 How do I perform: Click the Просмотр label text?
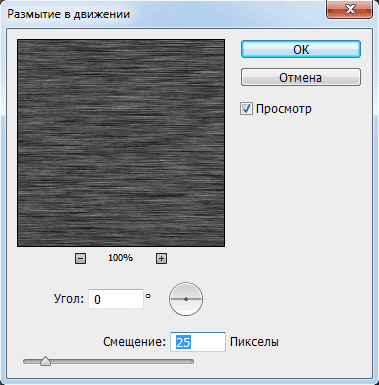284,109
